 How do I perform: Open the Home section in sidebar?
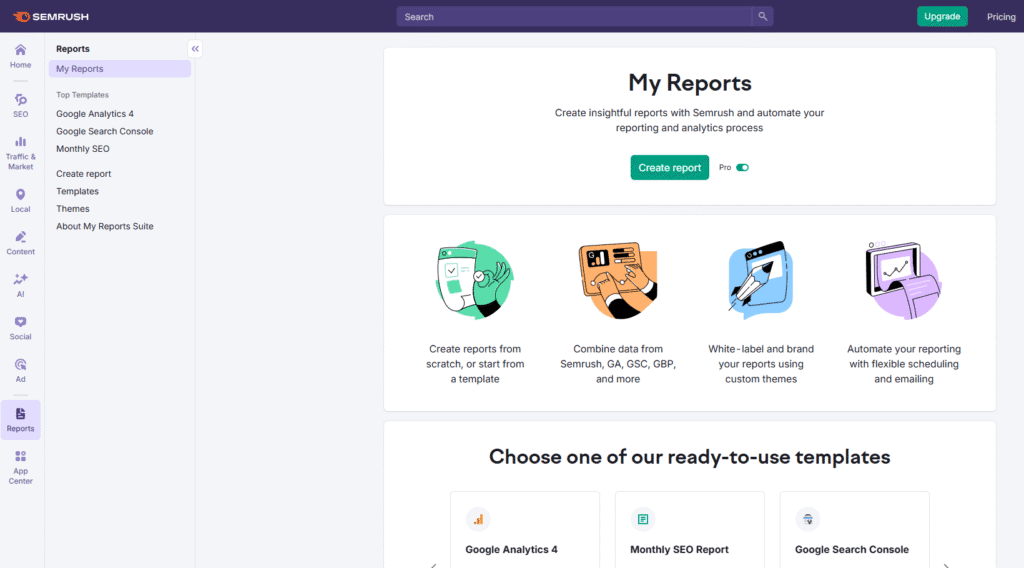click(x=20, y=56)
